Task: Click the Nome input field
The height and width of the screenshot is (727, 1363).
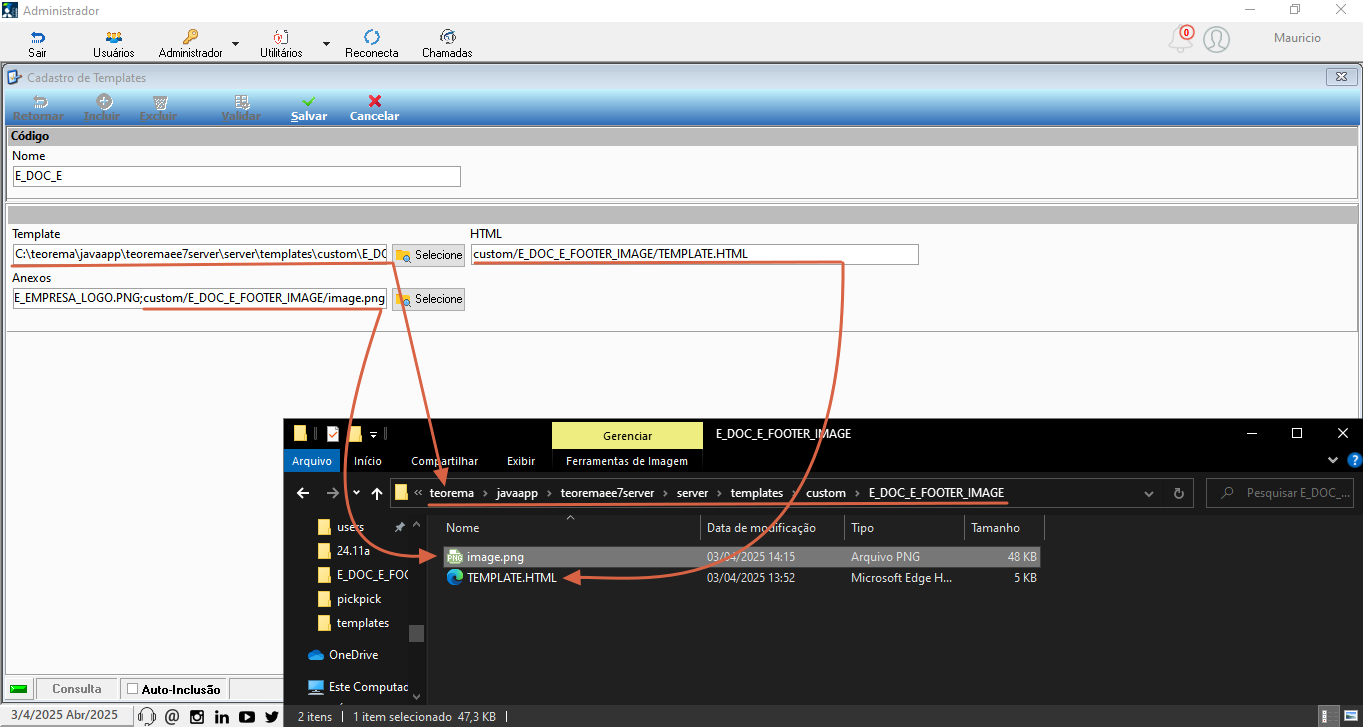Action: click(x=237, y=176)
